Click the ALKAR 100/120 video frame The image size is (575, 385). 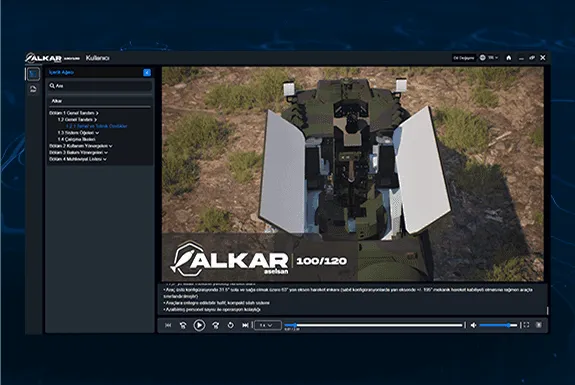pyautogui.click(x=353, y=174)
